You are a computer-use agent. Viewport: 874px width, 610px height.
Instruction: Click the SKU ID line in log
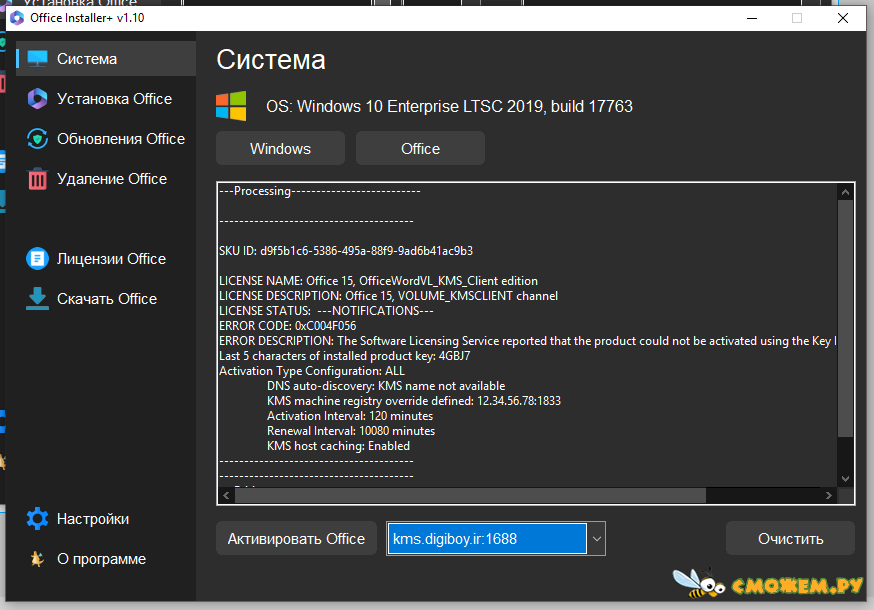click(346, 251)
